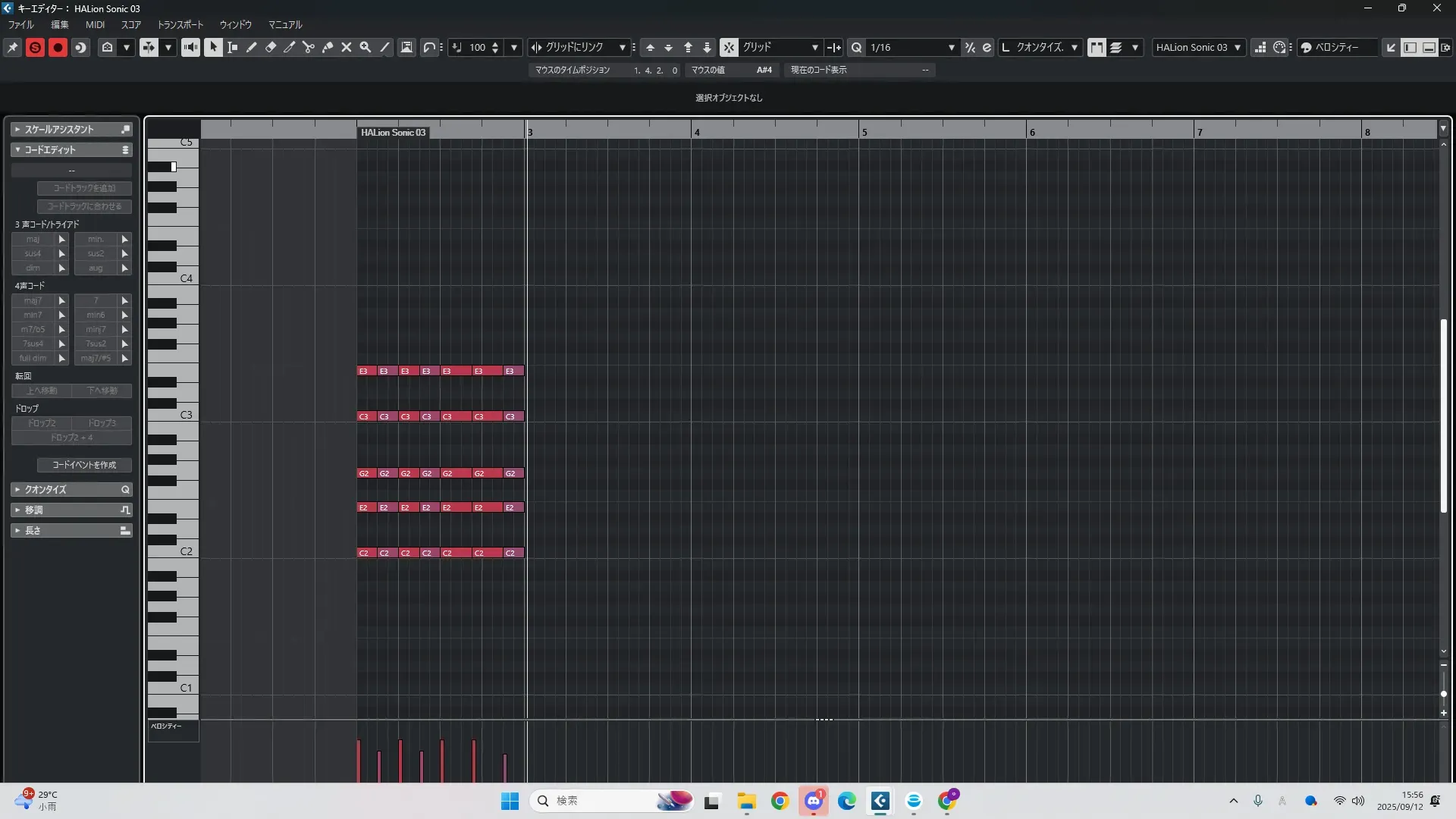Toggle Record in Editor button

pyautogui.click(x=58, y=47)
